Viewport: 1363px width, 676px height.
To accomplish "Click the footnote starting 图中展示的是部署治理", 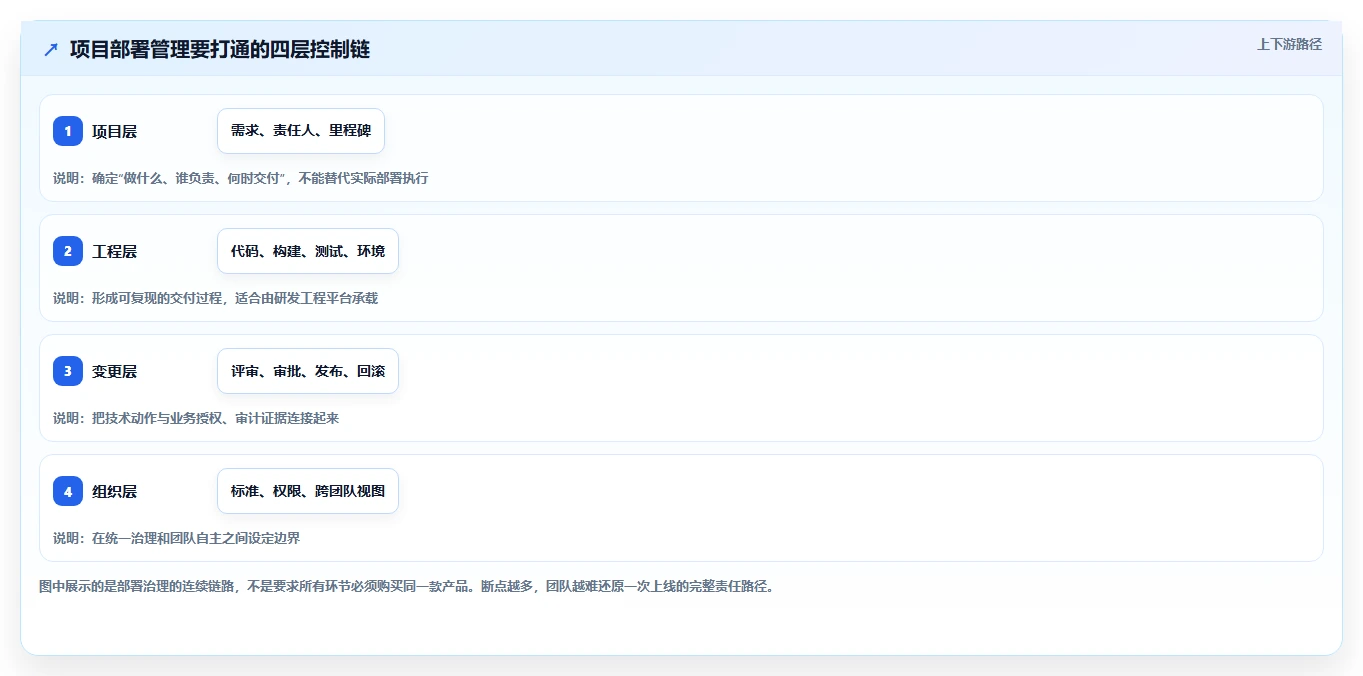I will click(406, 586).
